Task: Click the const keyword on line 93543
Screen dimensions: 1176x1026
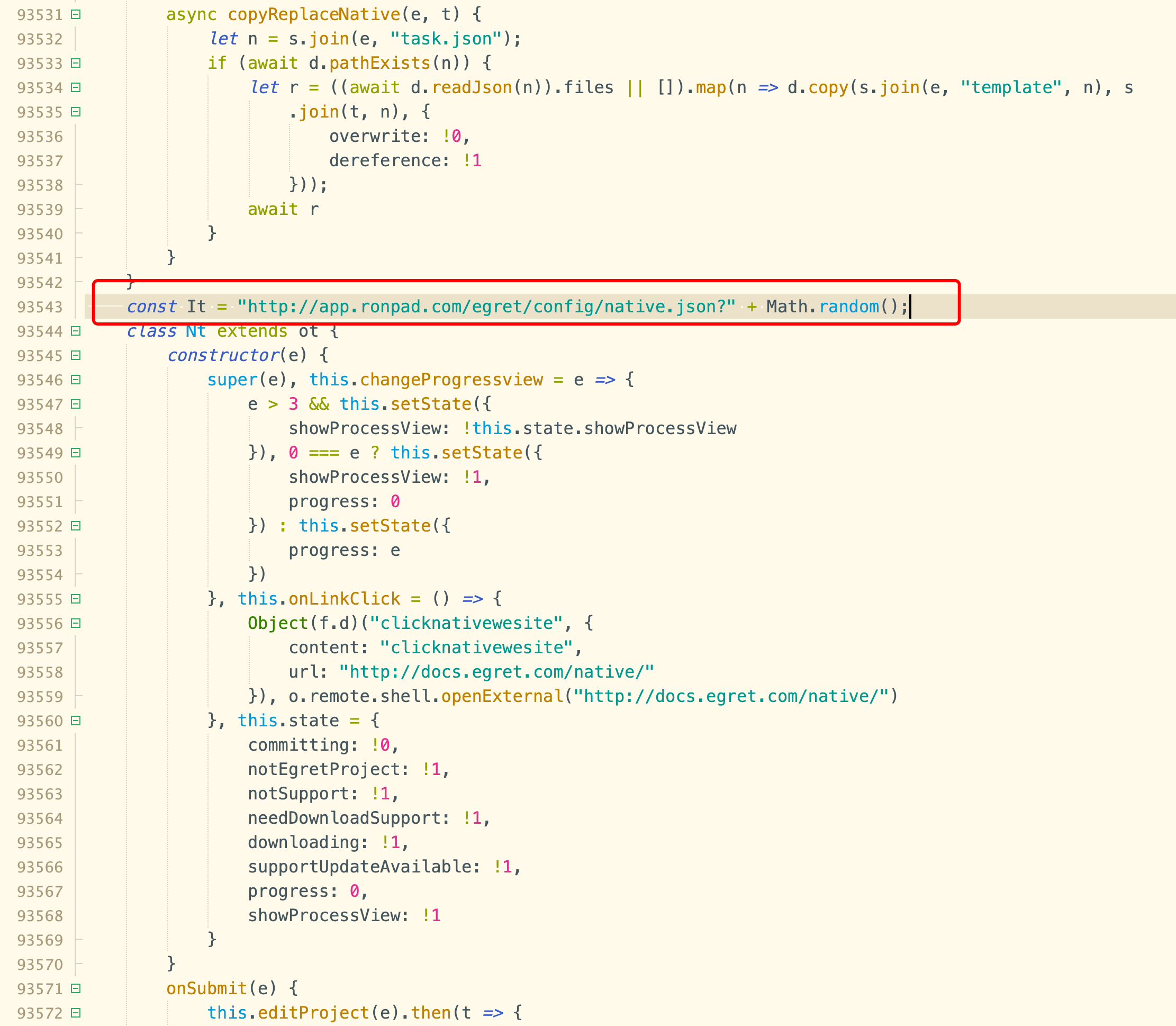Action: pos(152,307)
